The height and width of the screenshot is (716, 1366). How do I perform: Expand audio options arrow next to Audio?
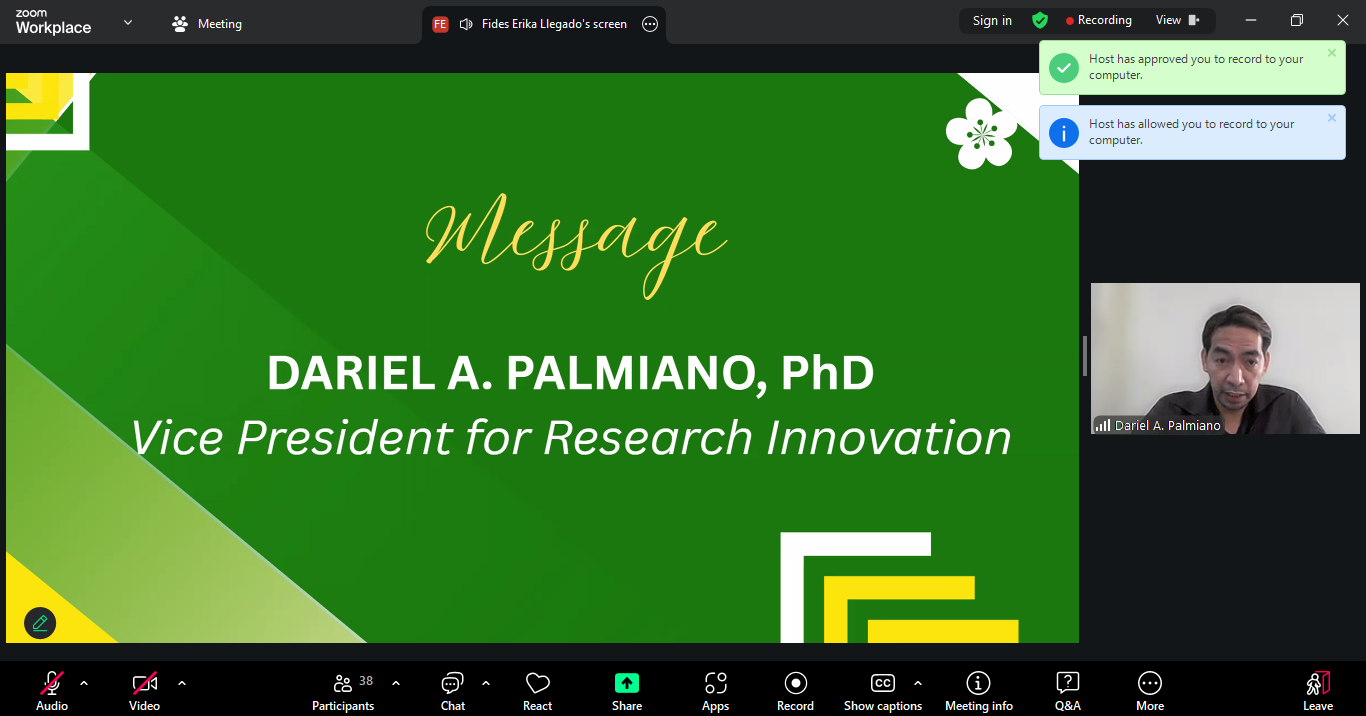click(x=84, y=683)
